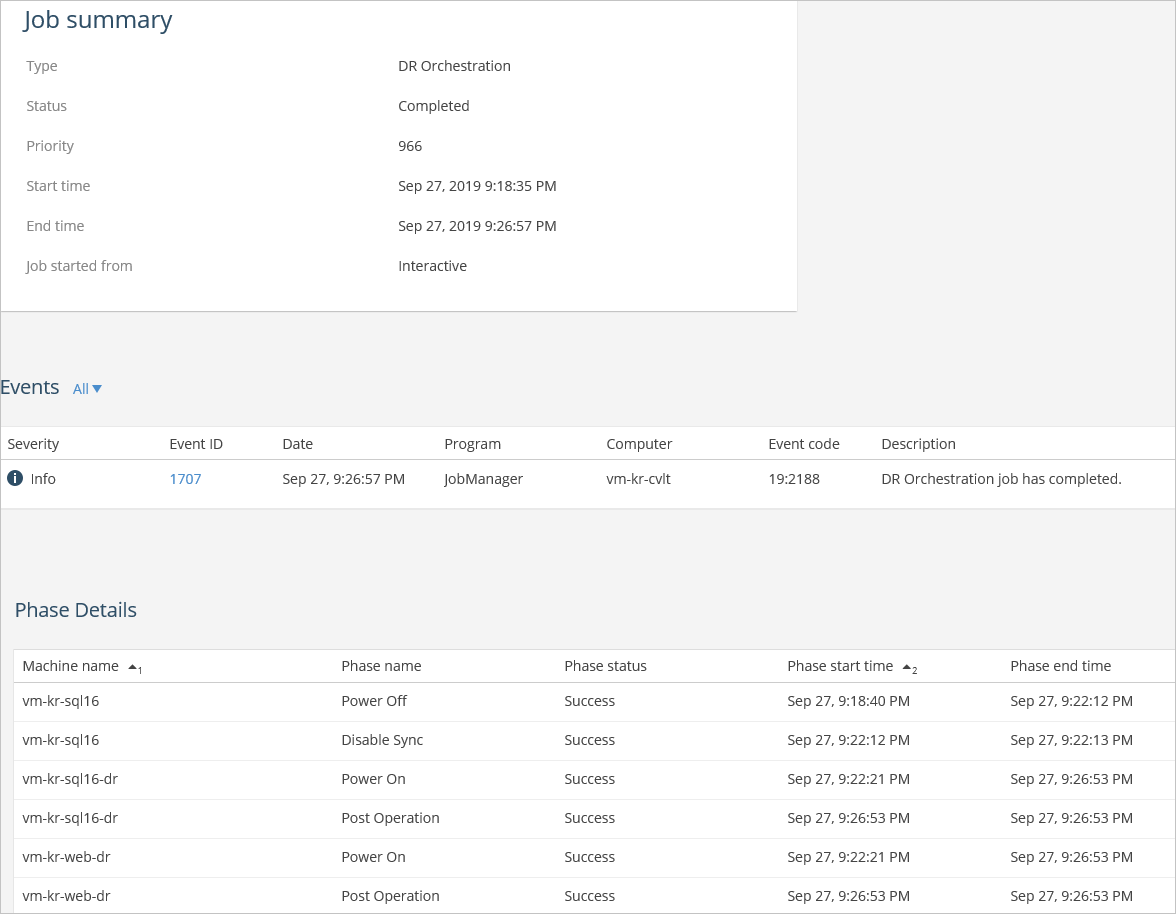Click event date 'Sep 27, 9:26:57 PM'
1176x914 pixels.
tap(344, 479)
